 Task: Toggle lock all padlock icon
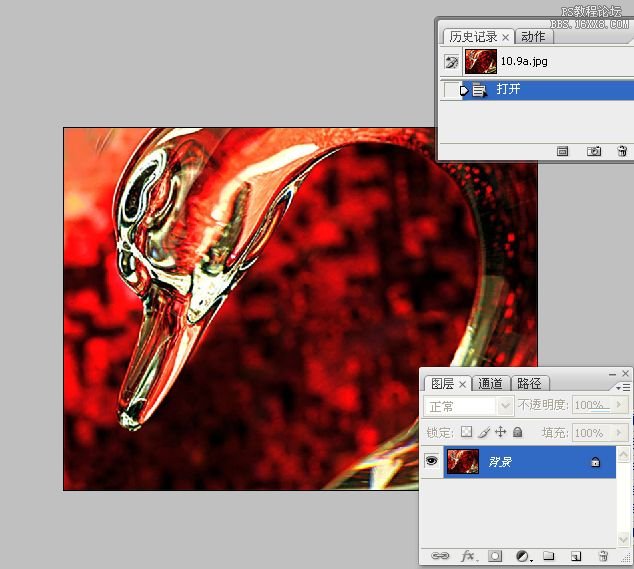(x=517, y=432)
